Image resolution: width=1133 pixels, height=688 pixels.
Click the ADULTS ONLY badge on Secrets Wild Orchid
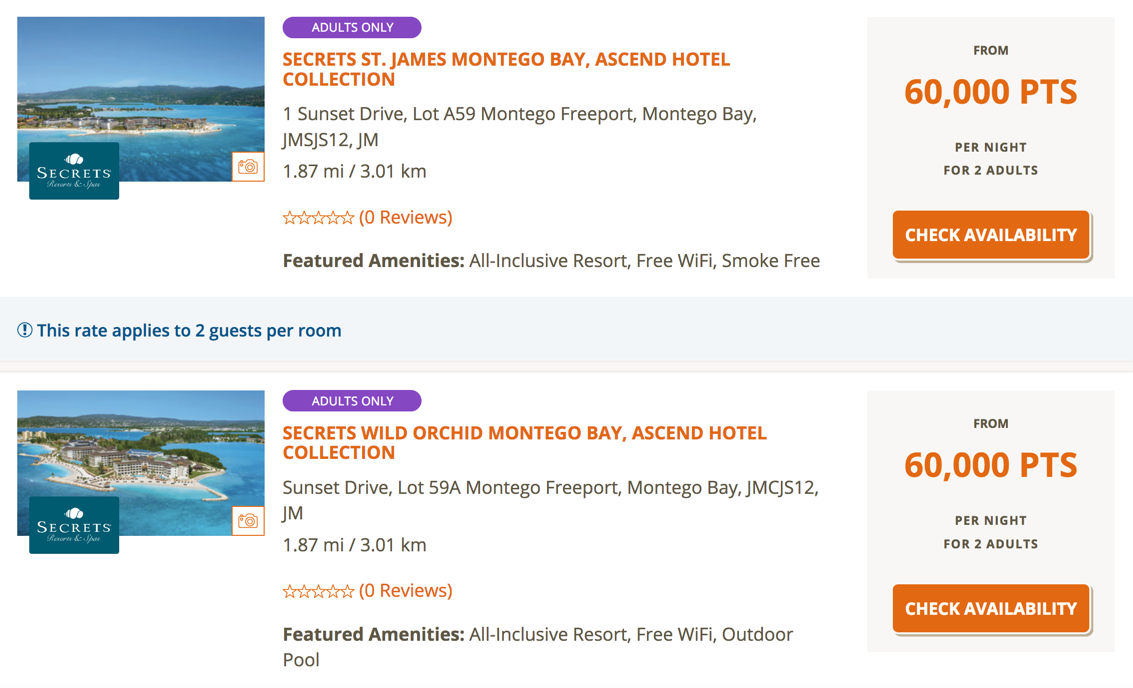tap(351, 400)
